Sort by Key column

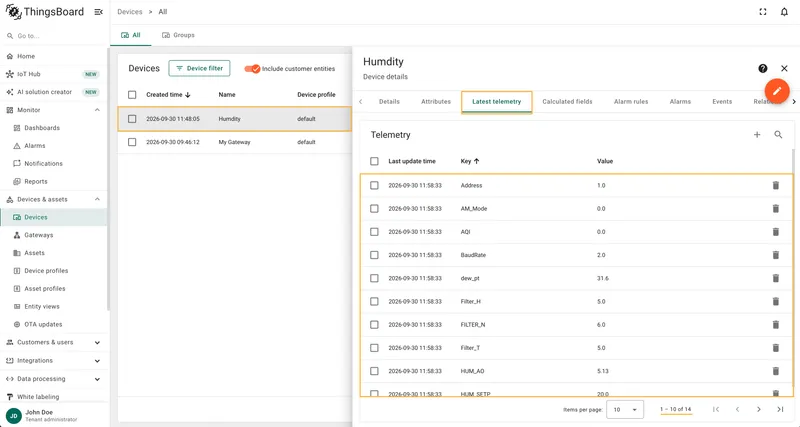[x=470, y=161]
